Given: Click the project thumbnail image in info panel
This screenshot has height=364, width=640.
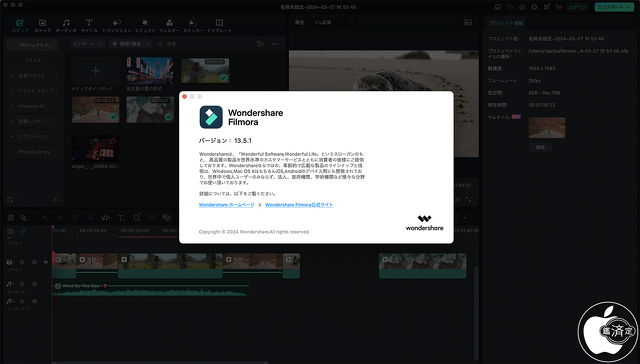Looking at the screenshot, I should click(547, 128).
